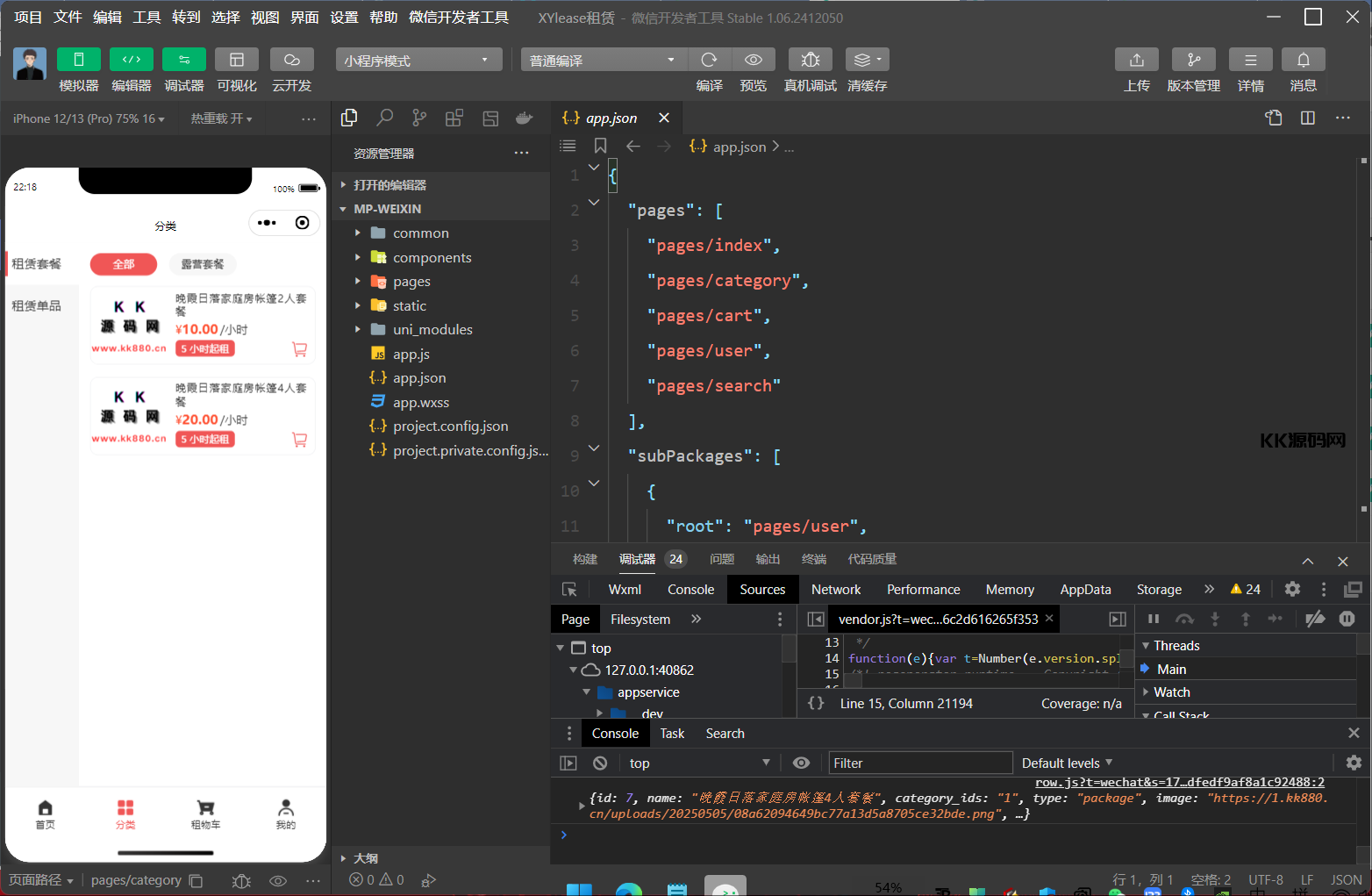This screenshot has height=896, width=1372.
Task: Open version management
Action: pyautogui.click(x=1194, y=60)
